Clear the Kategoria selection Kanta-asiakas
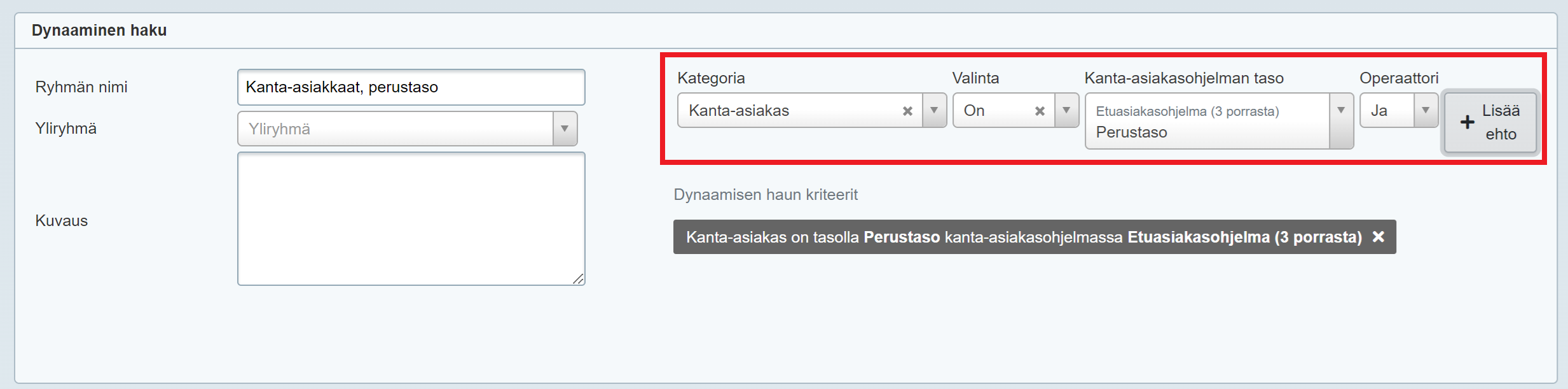 [907, 111]
